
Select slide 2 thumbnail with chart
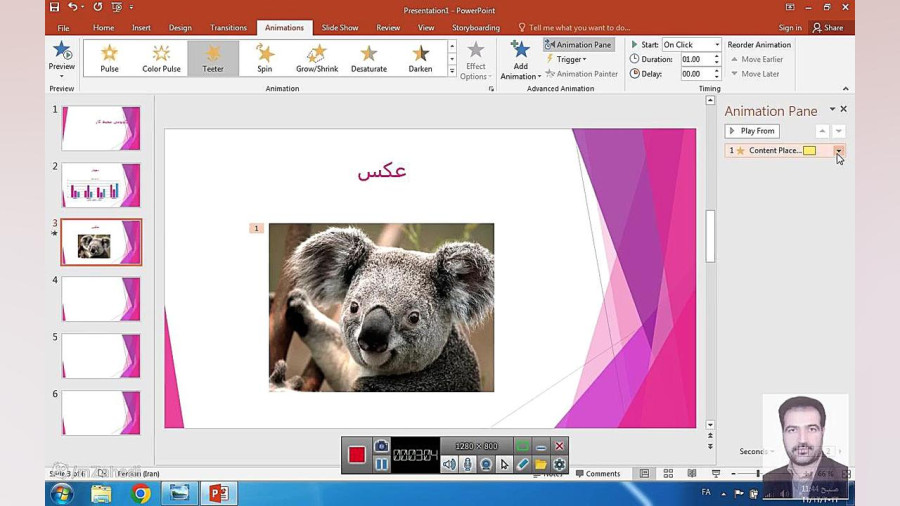click(x=100, y=185)
